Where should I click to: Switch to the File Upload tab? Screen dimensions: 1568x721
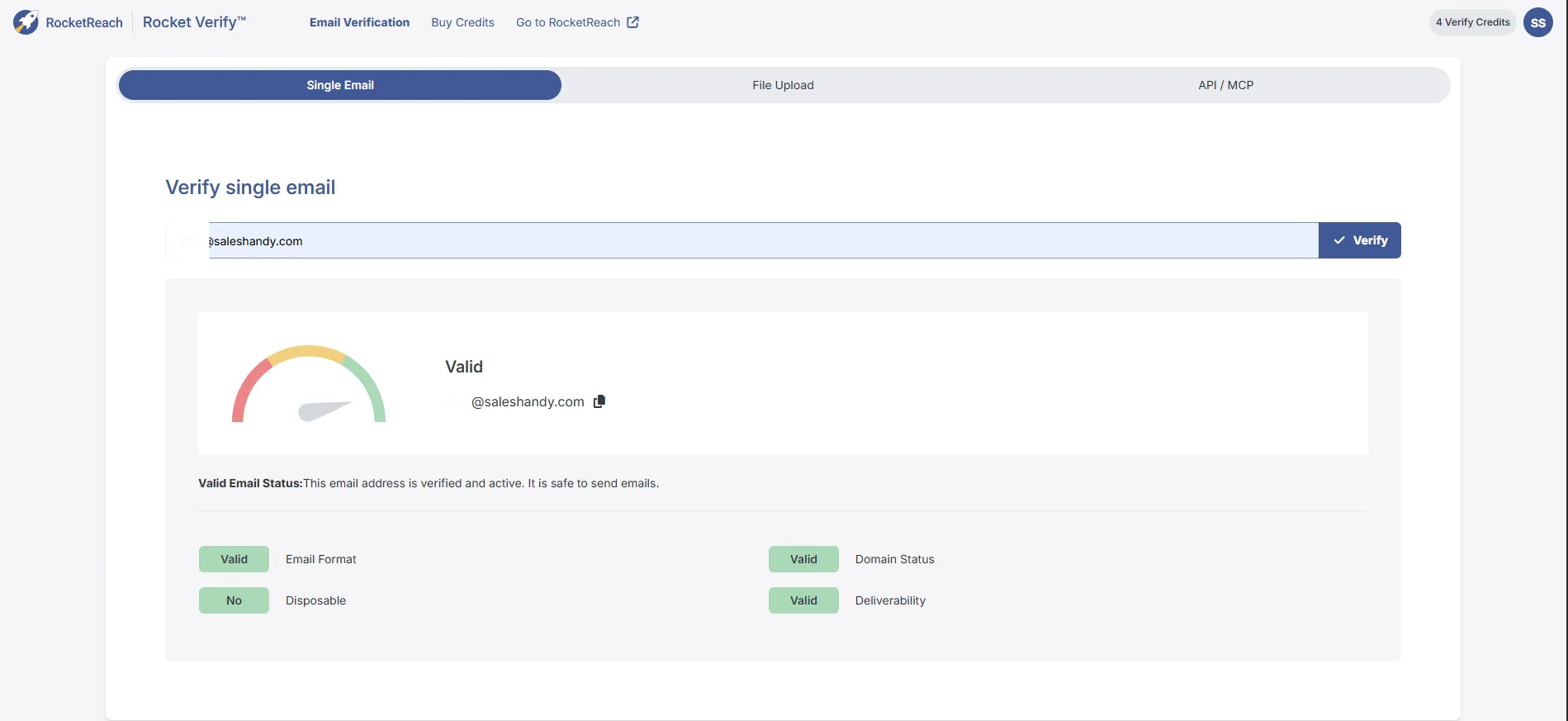click(x=783, y=85)
